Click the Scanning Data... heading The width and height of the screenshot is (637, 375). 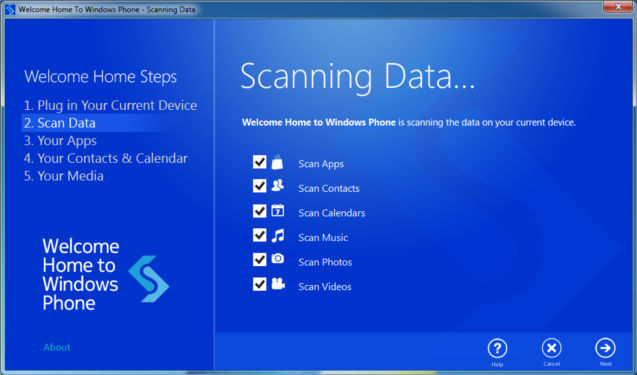pos(358,77)
